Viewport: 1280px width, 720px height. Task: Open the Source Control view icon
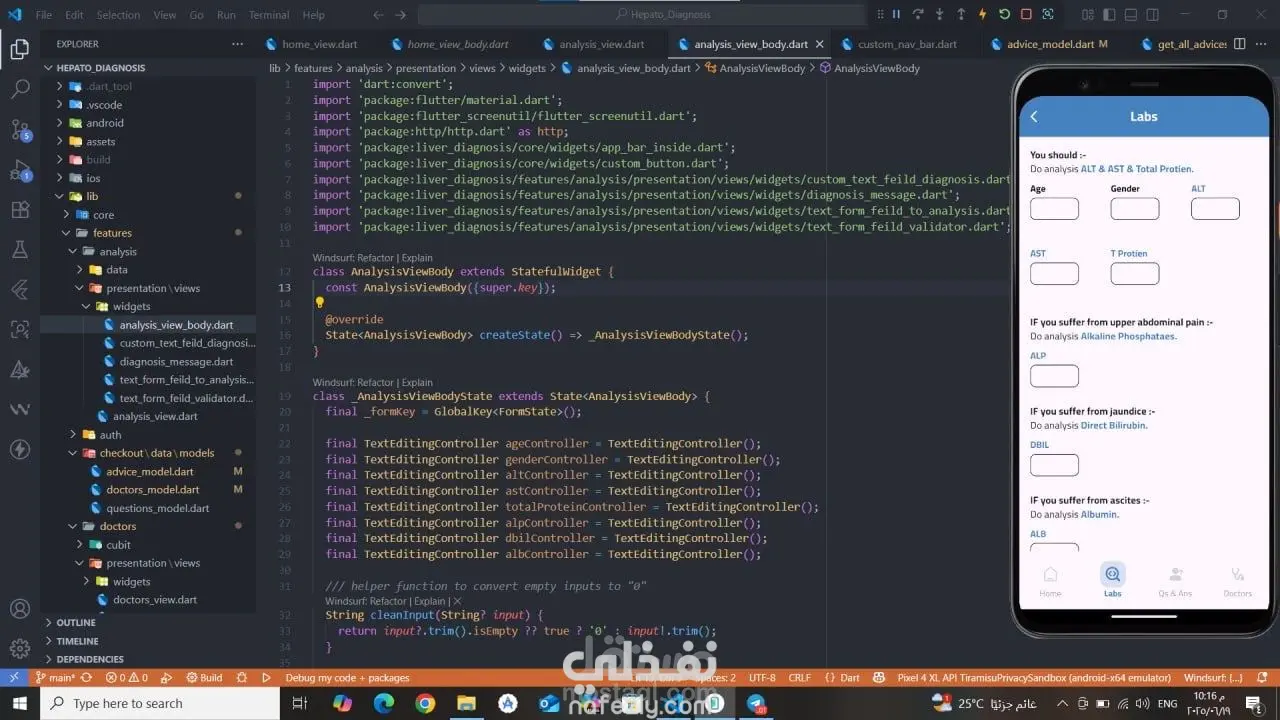pos(20,129)
